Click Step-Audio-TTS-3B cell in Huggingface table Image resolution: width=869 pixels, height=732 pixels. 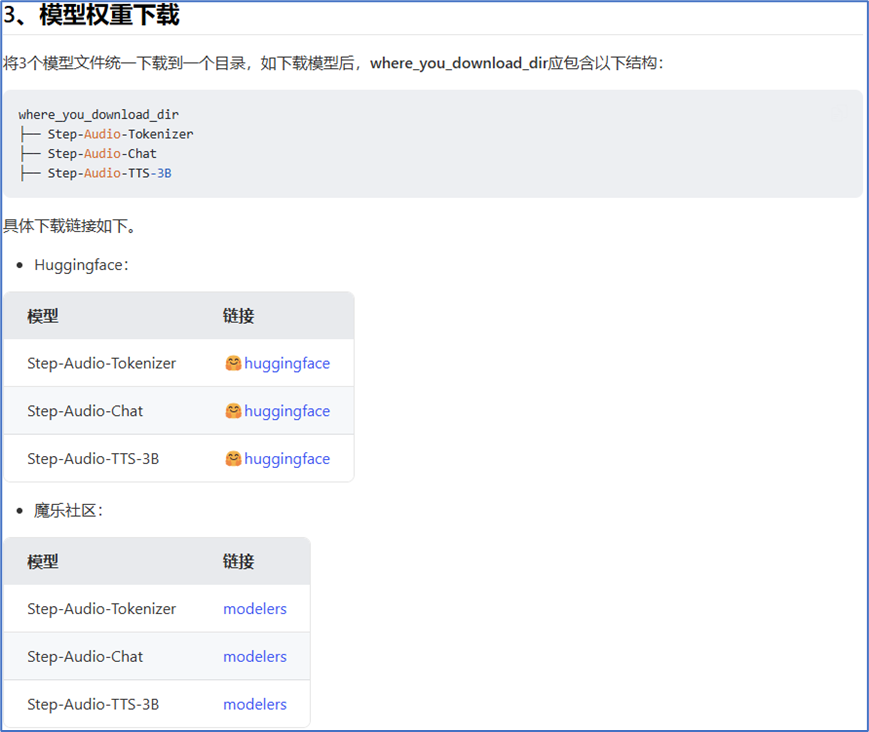pyautogui.click(x=93, y=459)
